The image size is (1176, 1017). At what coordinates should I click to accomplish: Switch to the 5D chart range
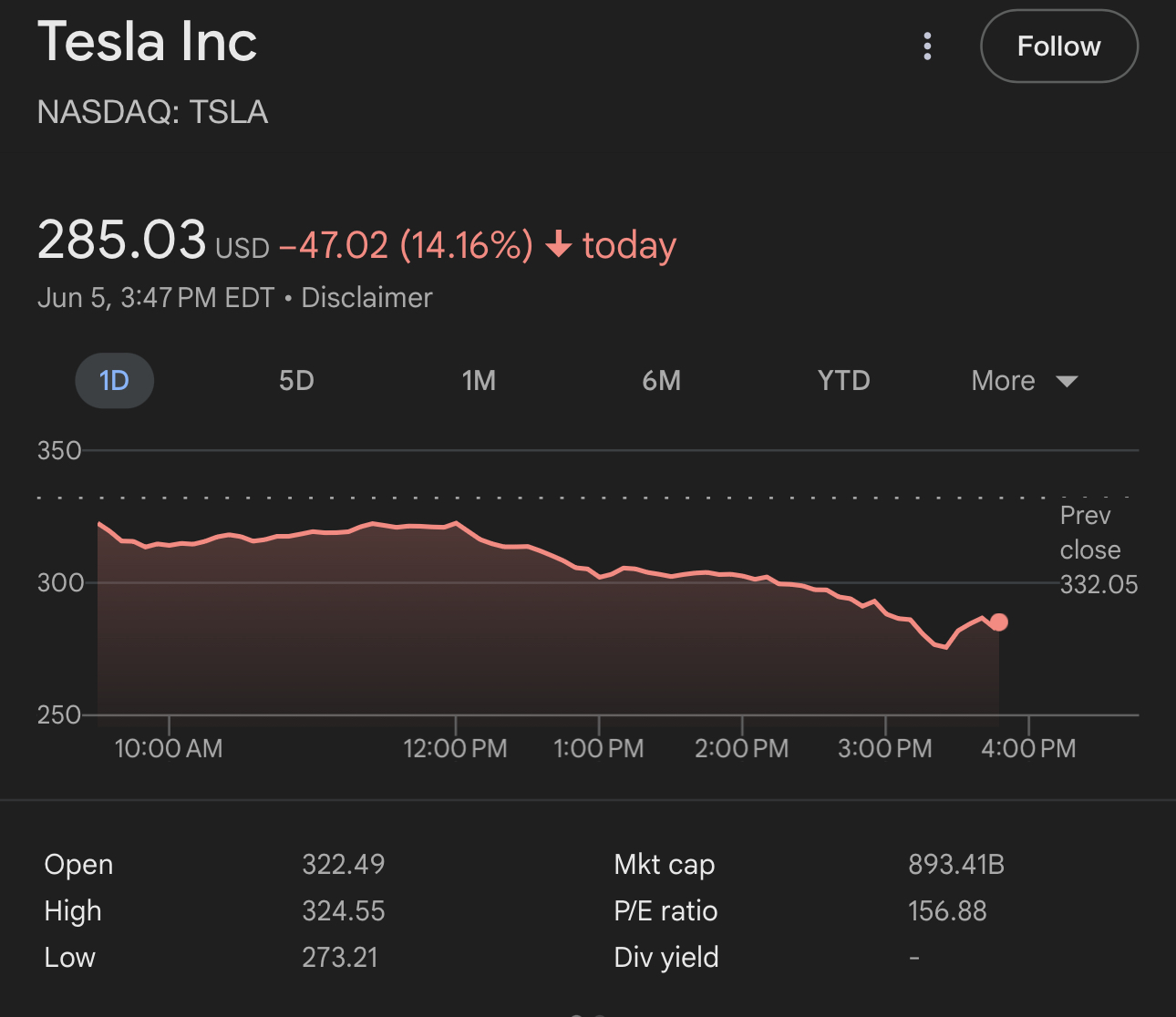click(296, 381)
